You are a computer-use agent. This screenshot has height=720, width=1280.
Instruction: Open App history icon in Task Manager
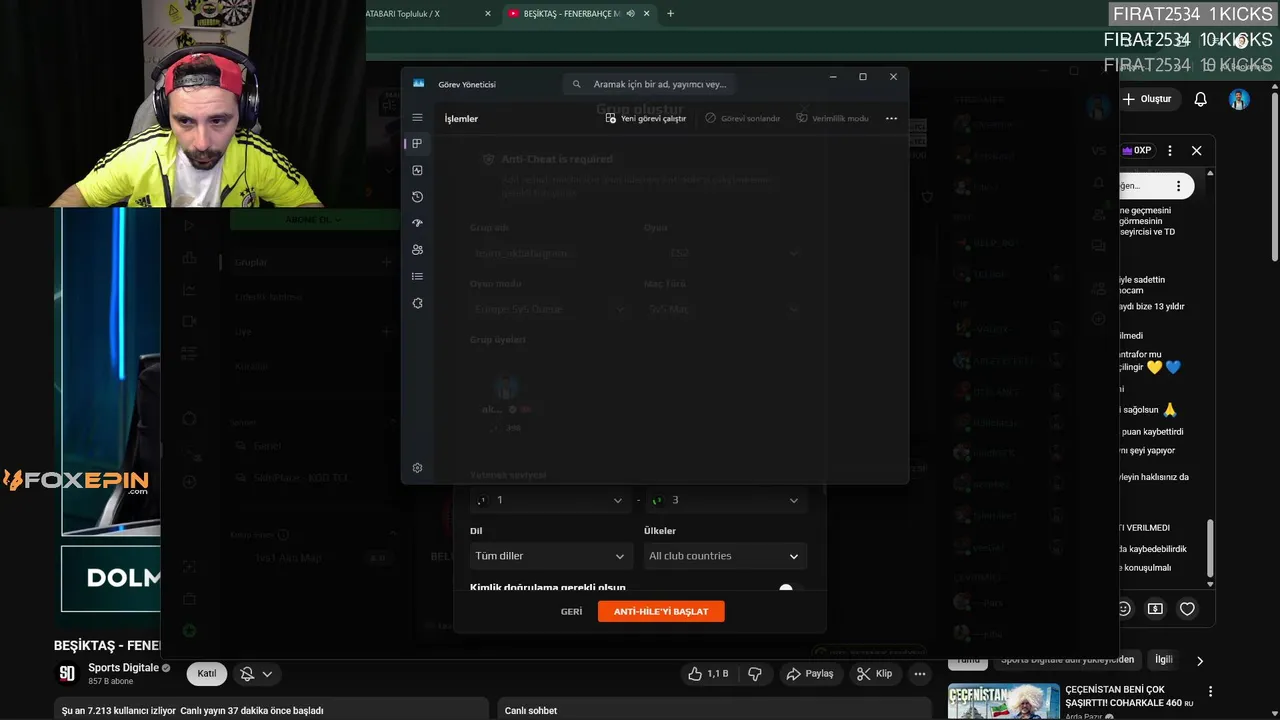pyautogui.click(x=418, y=197)
